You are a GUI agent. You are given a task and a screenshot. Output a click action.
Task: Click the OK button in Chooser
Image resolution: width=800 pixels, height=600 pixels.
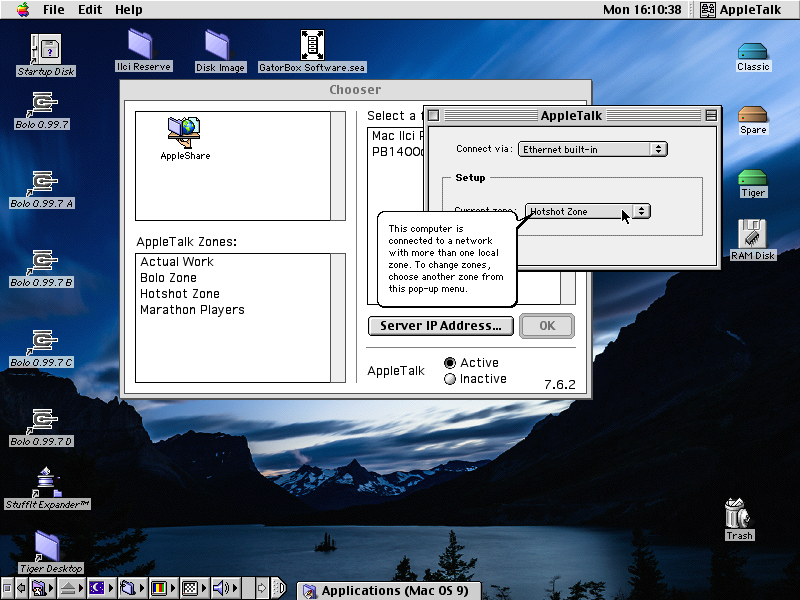pyautogui.click(x=547, y=326)
